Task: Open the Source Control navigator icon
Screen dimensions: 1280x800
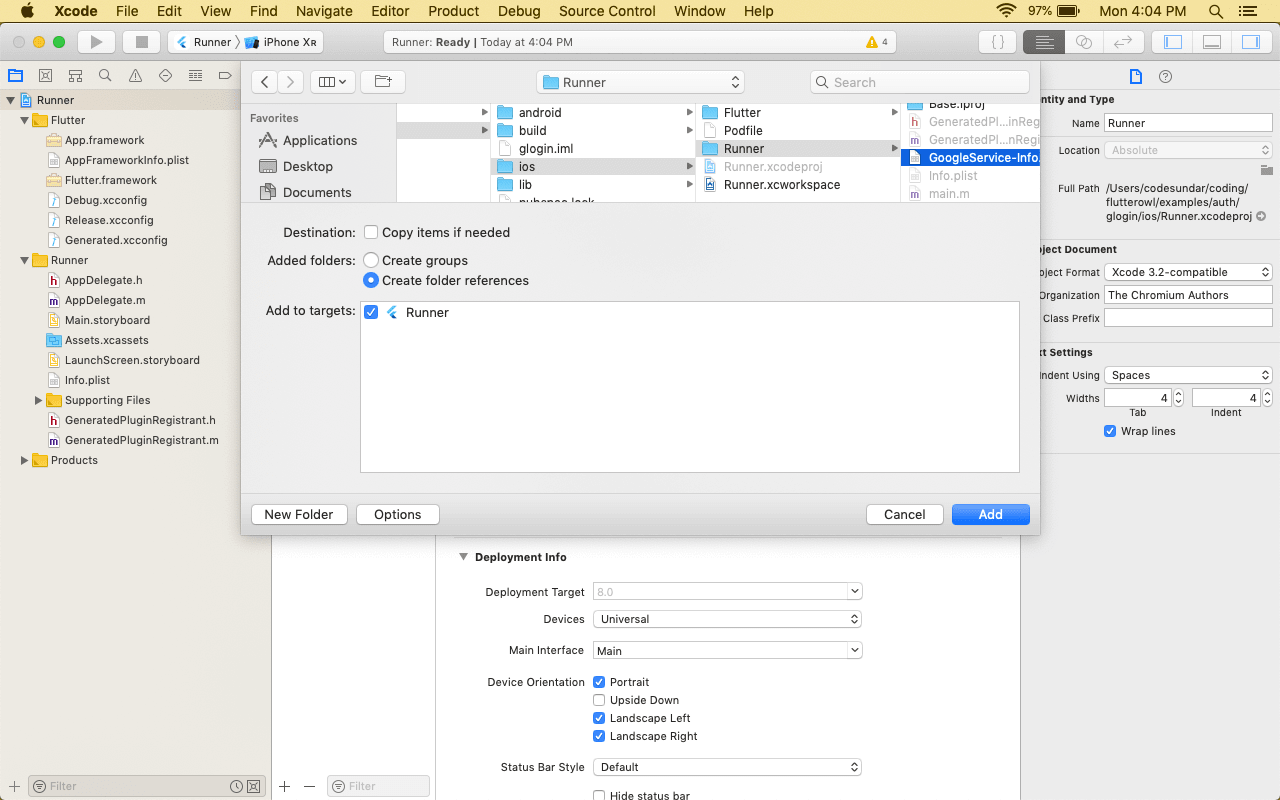Action: 45,76
